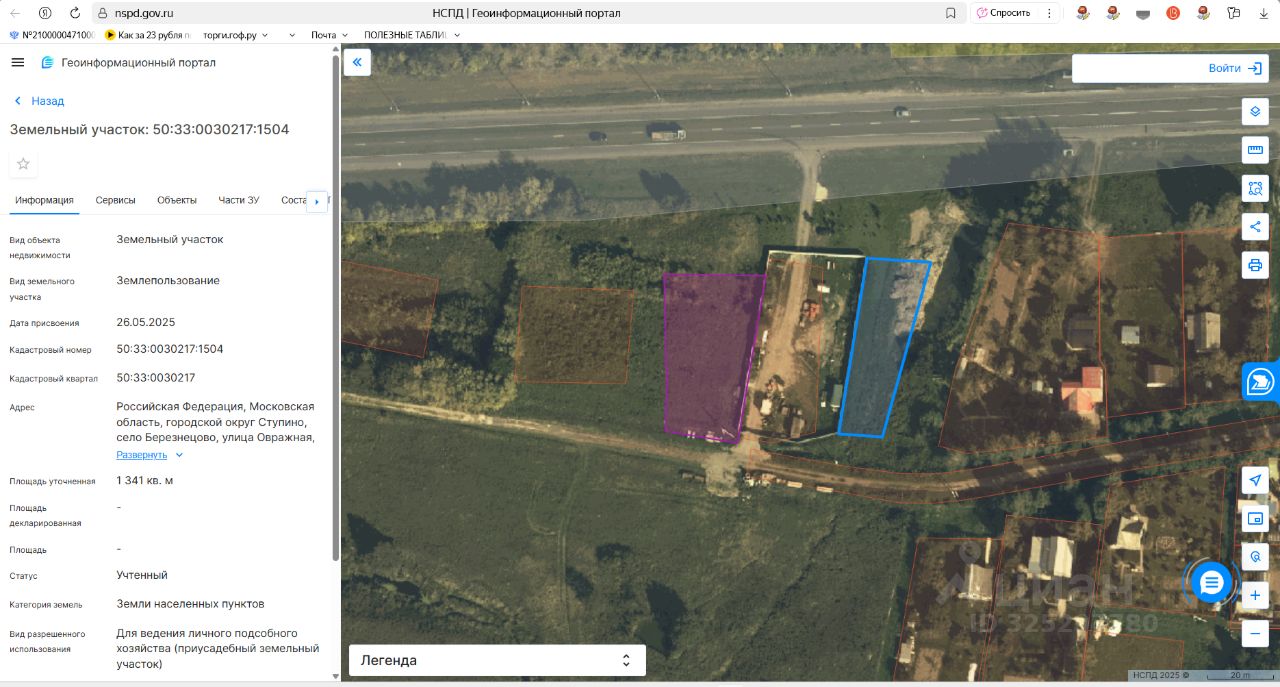Click the Землепользование value

click(x=168, y=280)
